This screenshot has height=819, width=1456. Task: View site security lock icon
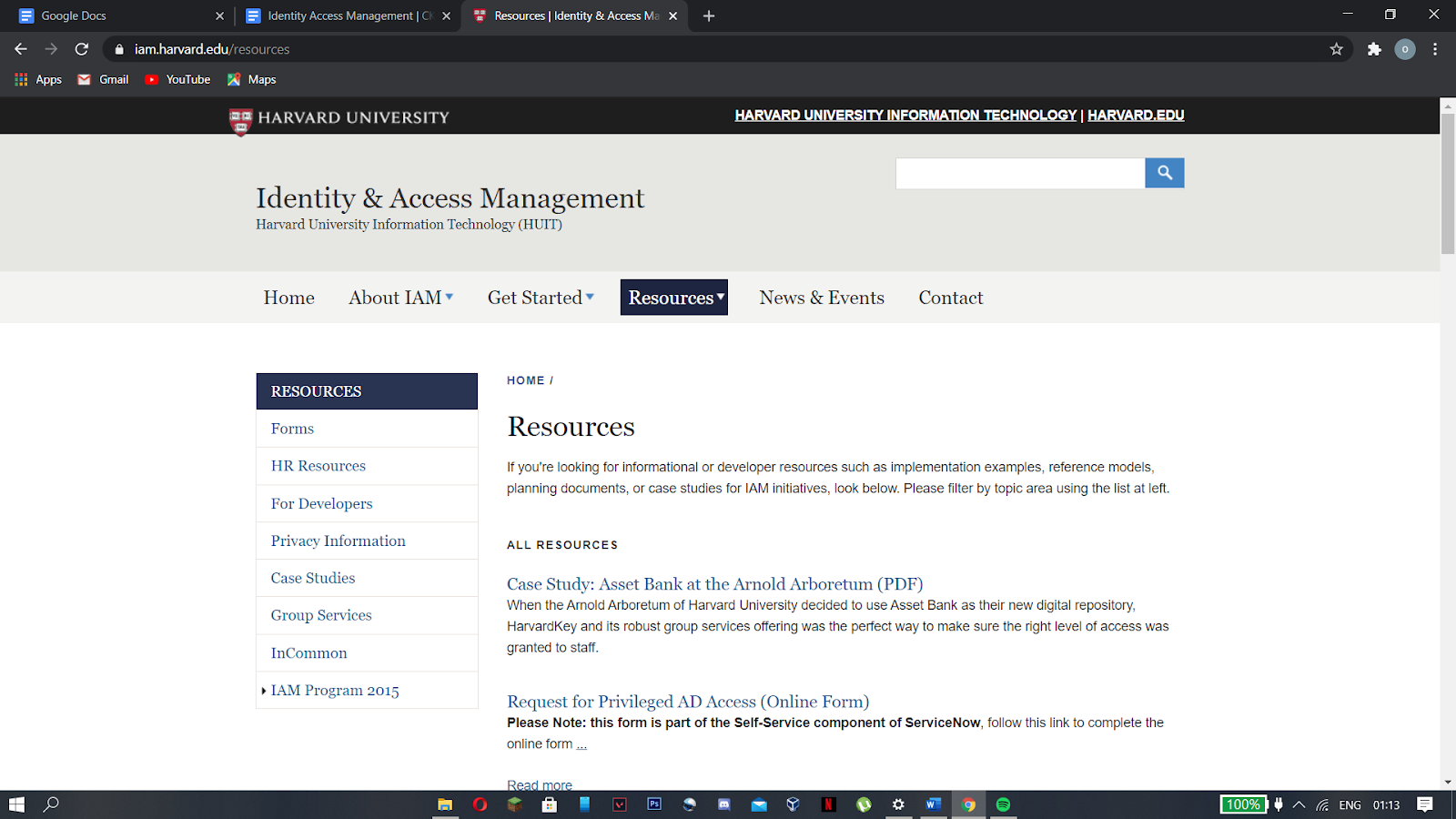(x=119, y=49)
